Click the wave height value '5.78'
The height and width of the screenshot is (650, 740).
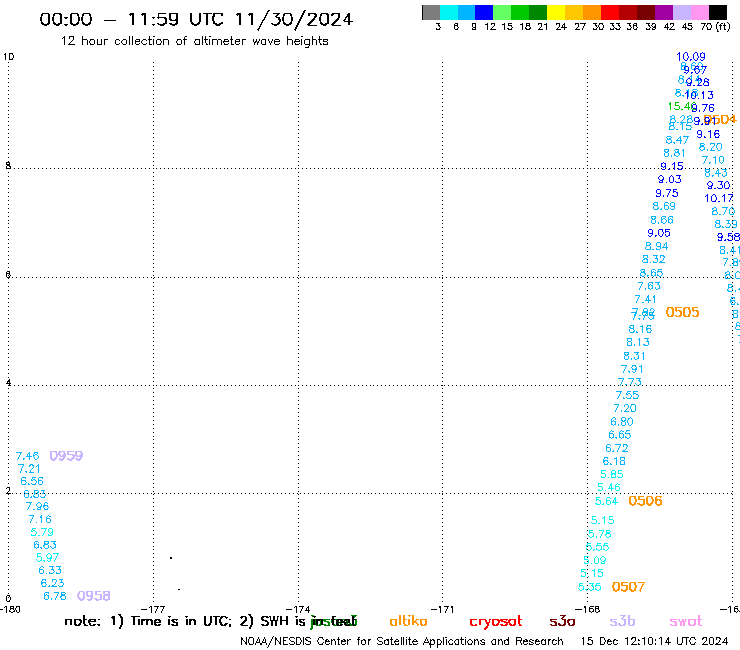click(599, 534)
